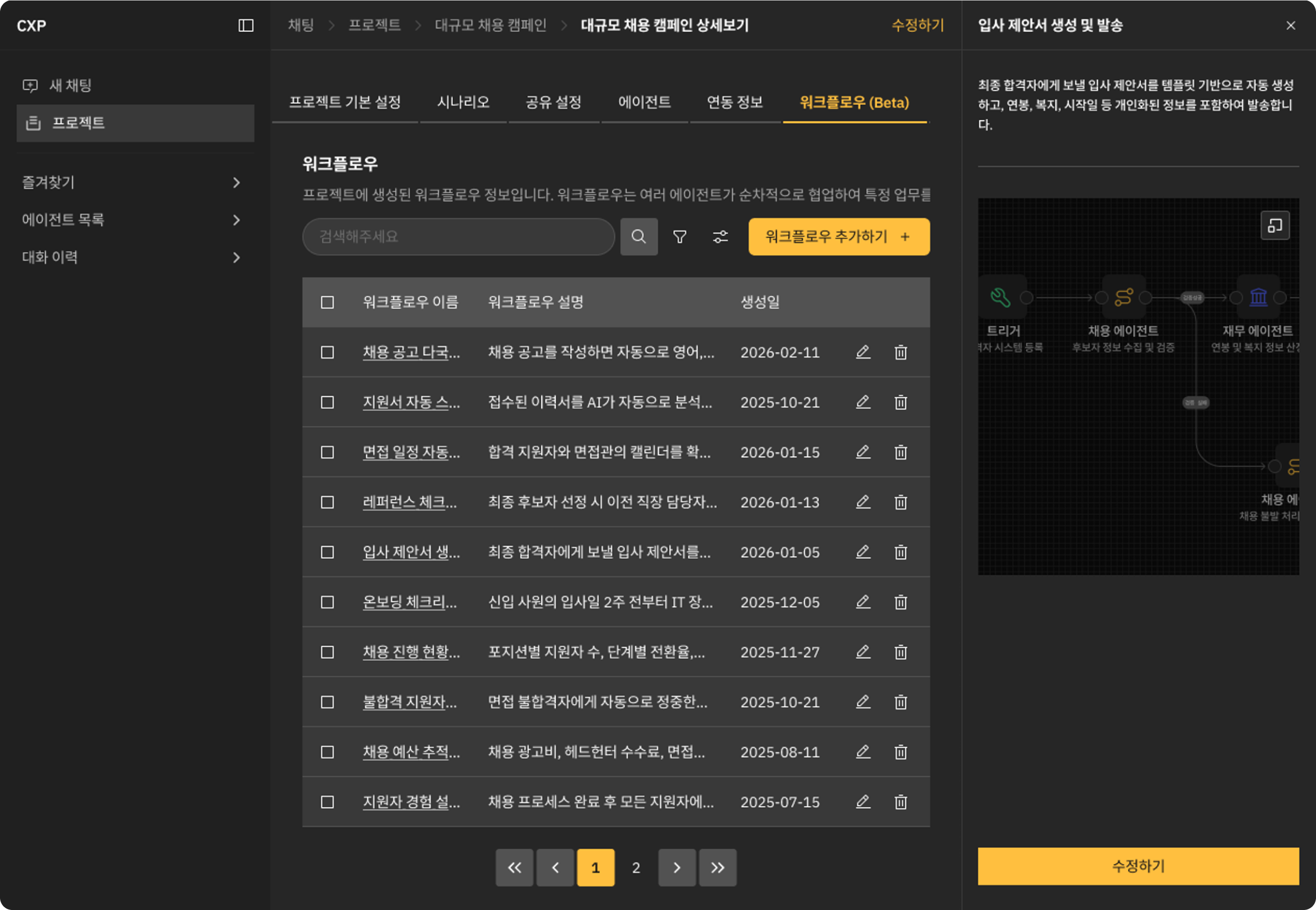Check the 지원자 경험 설 row checkbox
Image resolution: width=1316 pixels, height=910 pixels.
[x=327, y=802]
